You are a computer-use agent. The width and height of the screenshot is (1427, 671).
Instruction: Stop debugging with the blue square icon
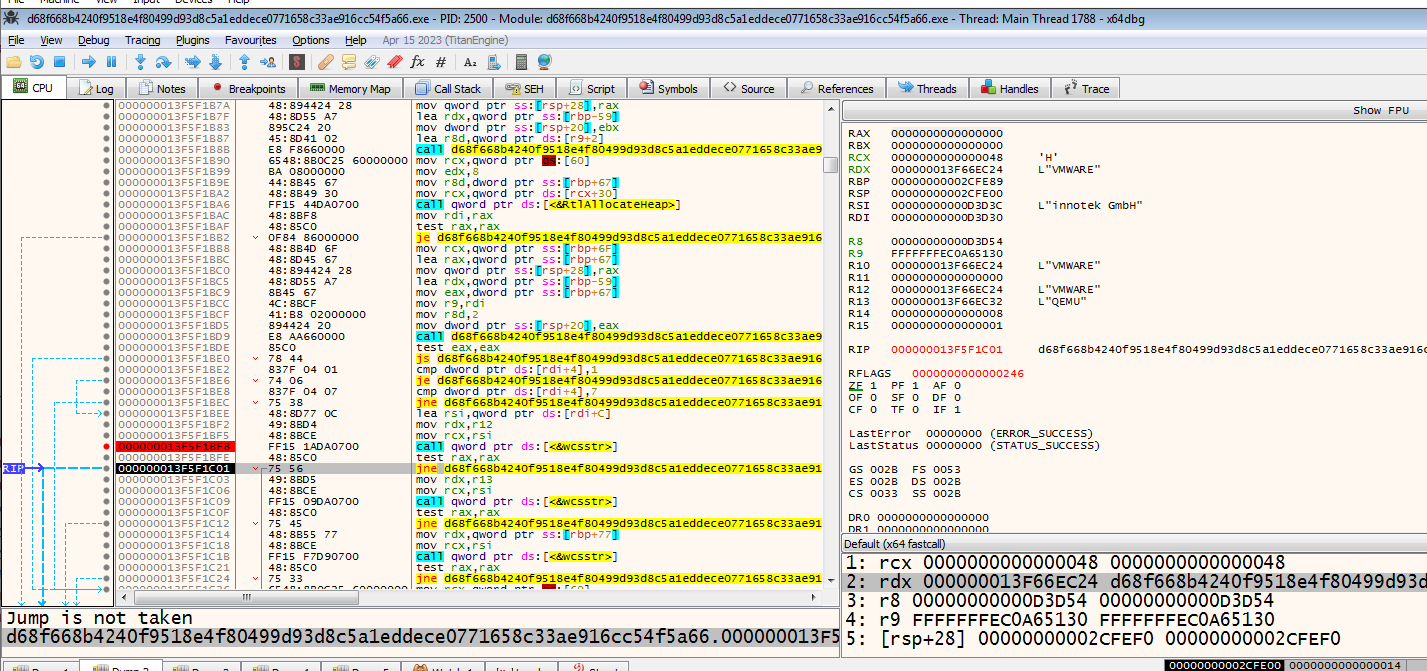point(59,62)
